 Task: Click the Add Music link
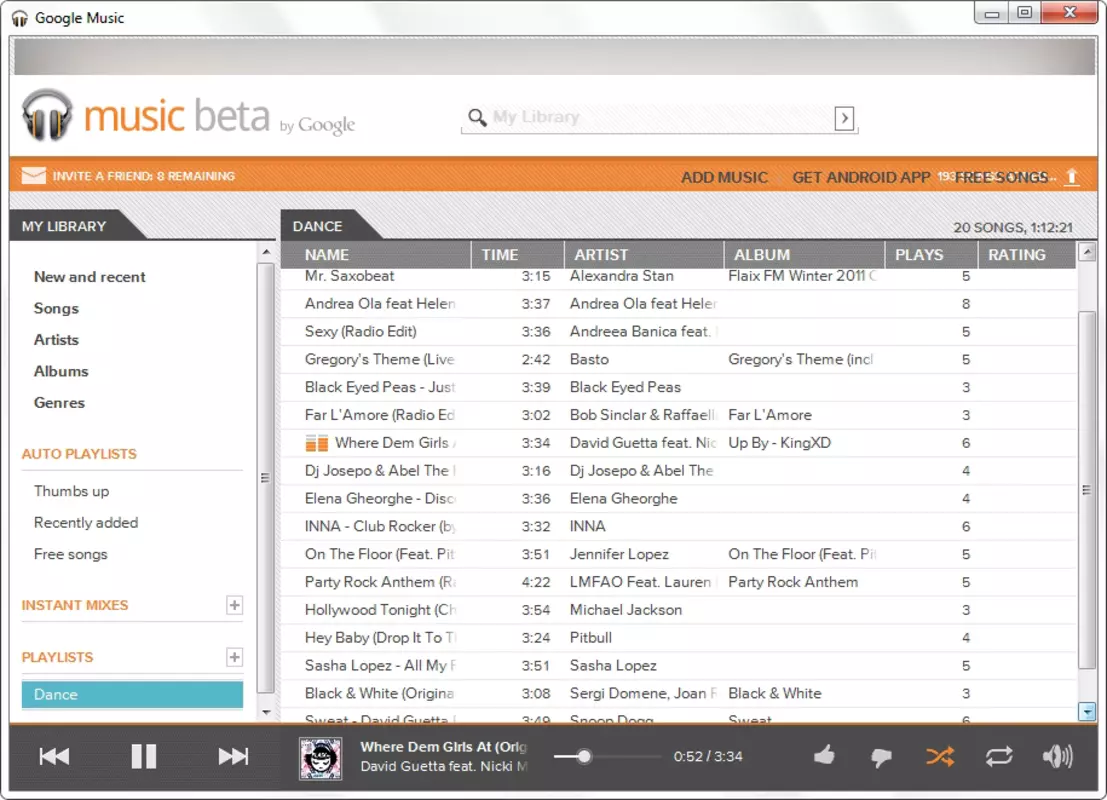724,177
